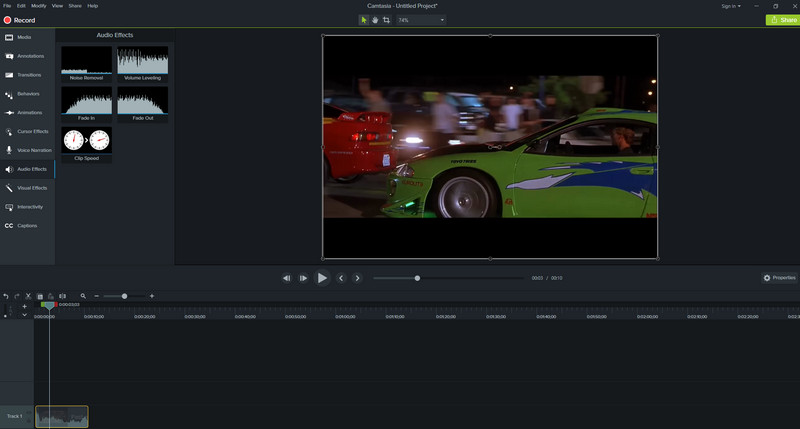The height and width of the screenshot is (429, 800).
Task: Select the Fade In effect
Action: [x=86, y=104]
